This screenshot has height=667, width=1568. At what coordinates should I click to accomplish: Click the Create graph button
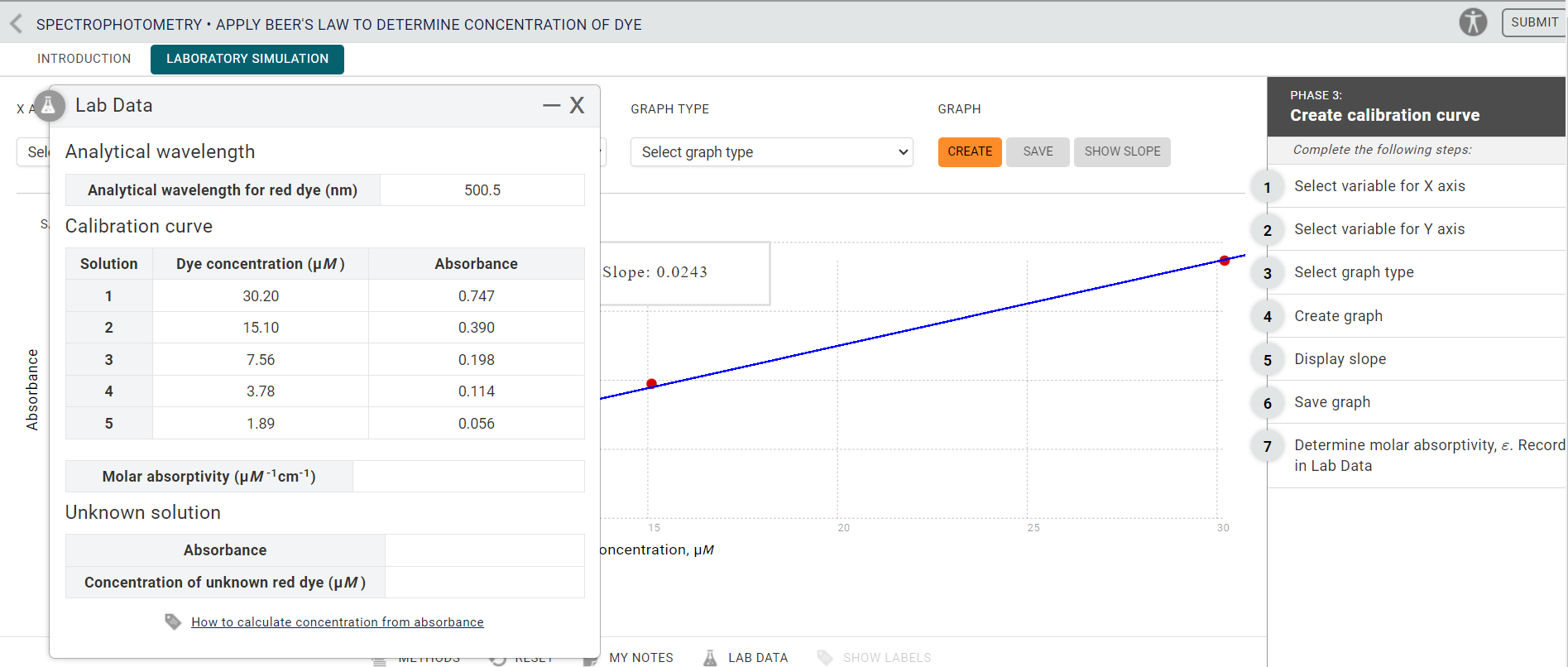tap(970, 151)
